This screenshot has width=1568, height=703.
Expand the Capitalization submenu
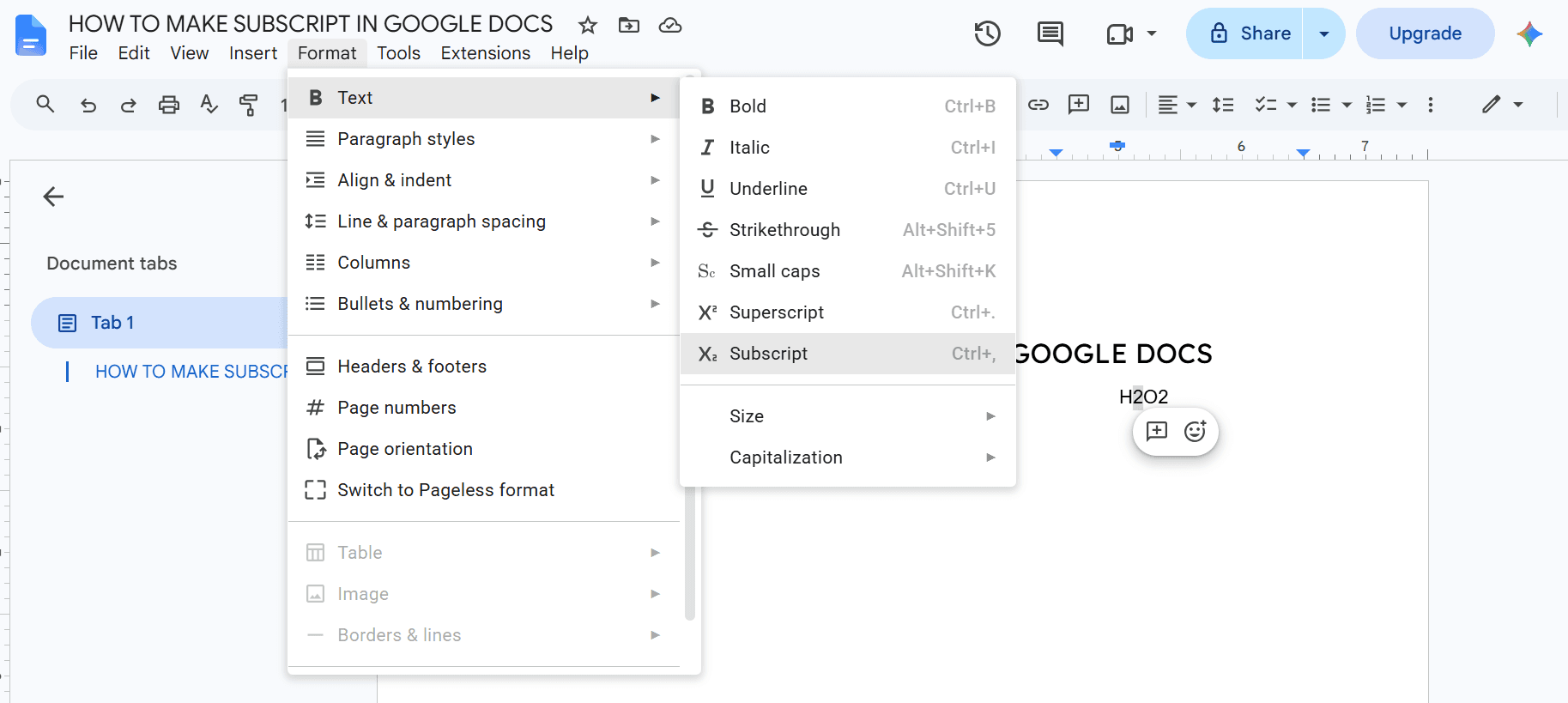pos(848,458)
